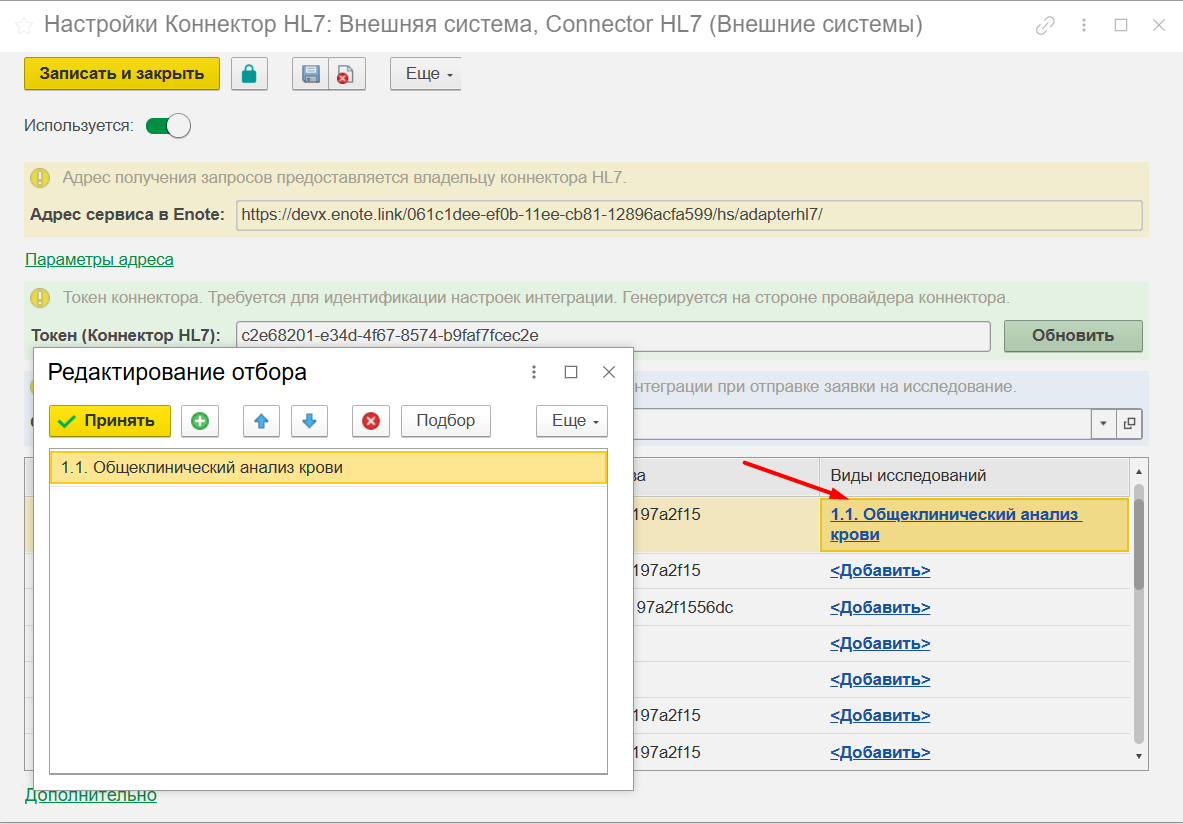Open the Параметры адреса link
Screen dimensions: 1183x824
click(x=99, y=259)
